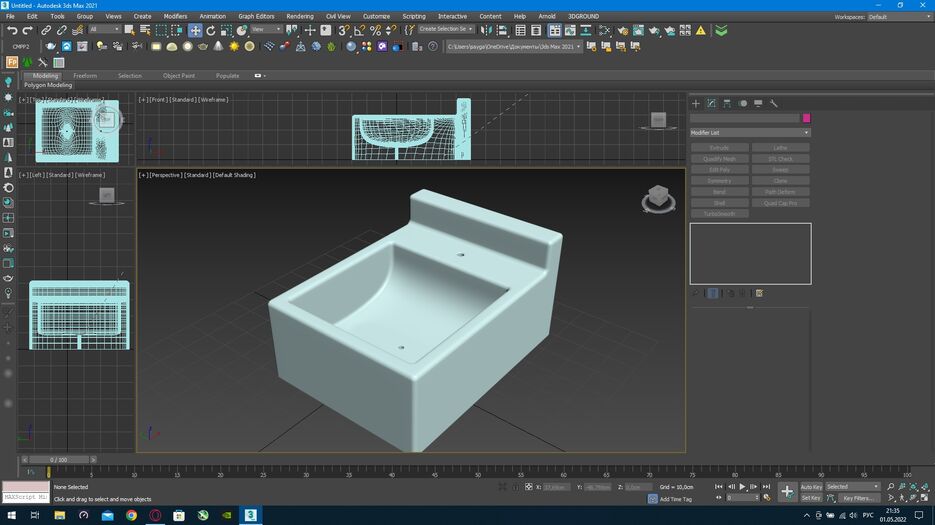935x525 pixels.
Task: Open the Rendering menu
Action: point(300,16)
